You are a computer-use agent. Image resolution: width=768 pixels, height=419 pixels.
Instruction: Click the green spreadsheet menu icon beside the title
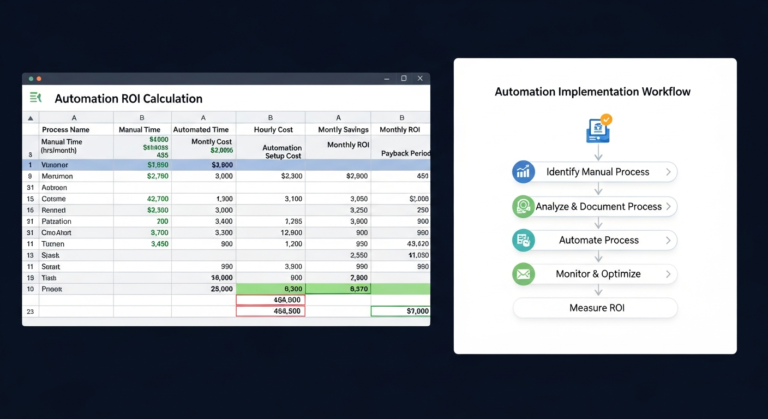click(35, 98)
